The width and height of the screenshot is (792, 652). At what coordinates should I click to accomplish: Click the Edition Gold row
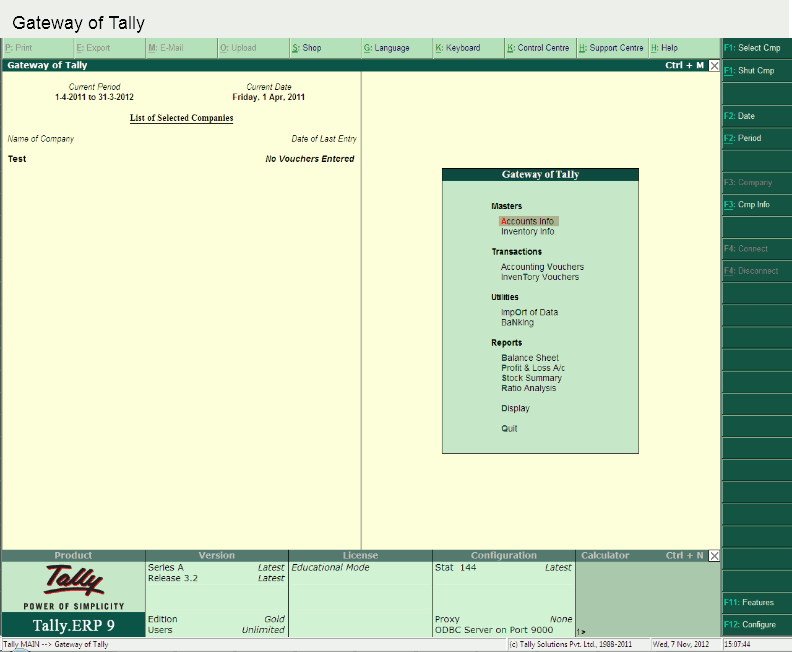click(216, 619)
